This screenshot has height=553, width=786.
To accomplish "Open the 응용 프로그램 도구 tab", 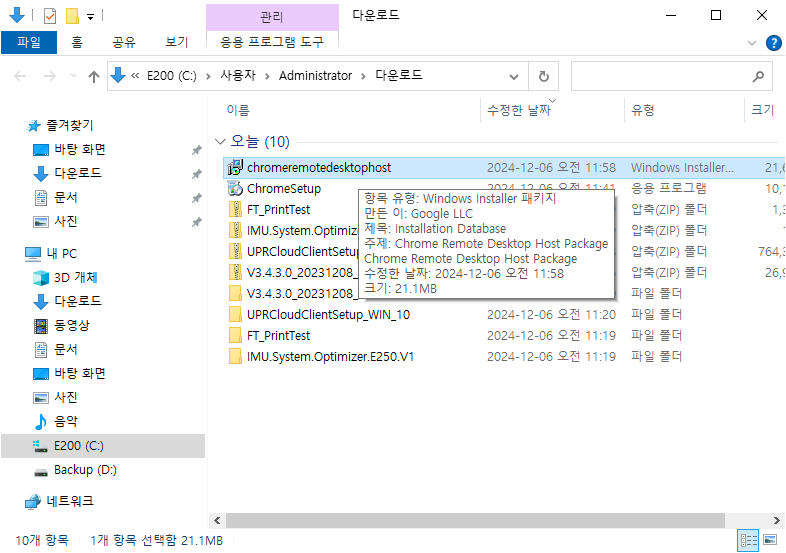I will [272, 42].
